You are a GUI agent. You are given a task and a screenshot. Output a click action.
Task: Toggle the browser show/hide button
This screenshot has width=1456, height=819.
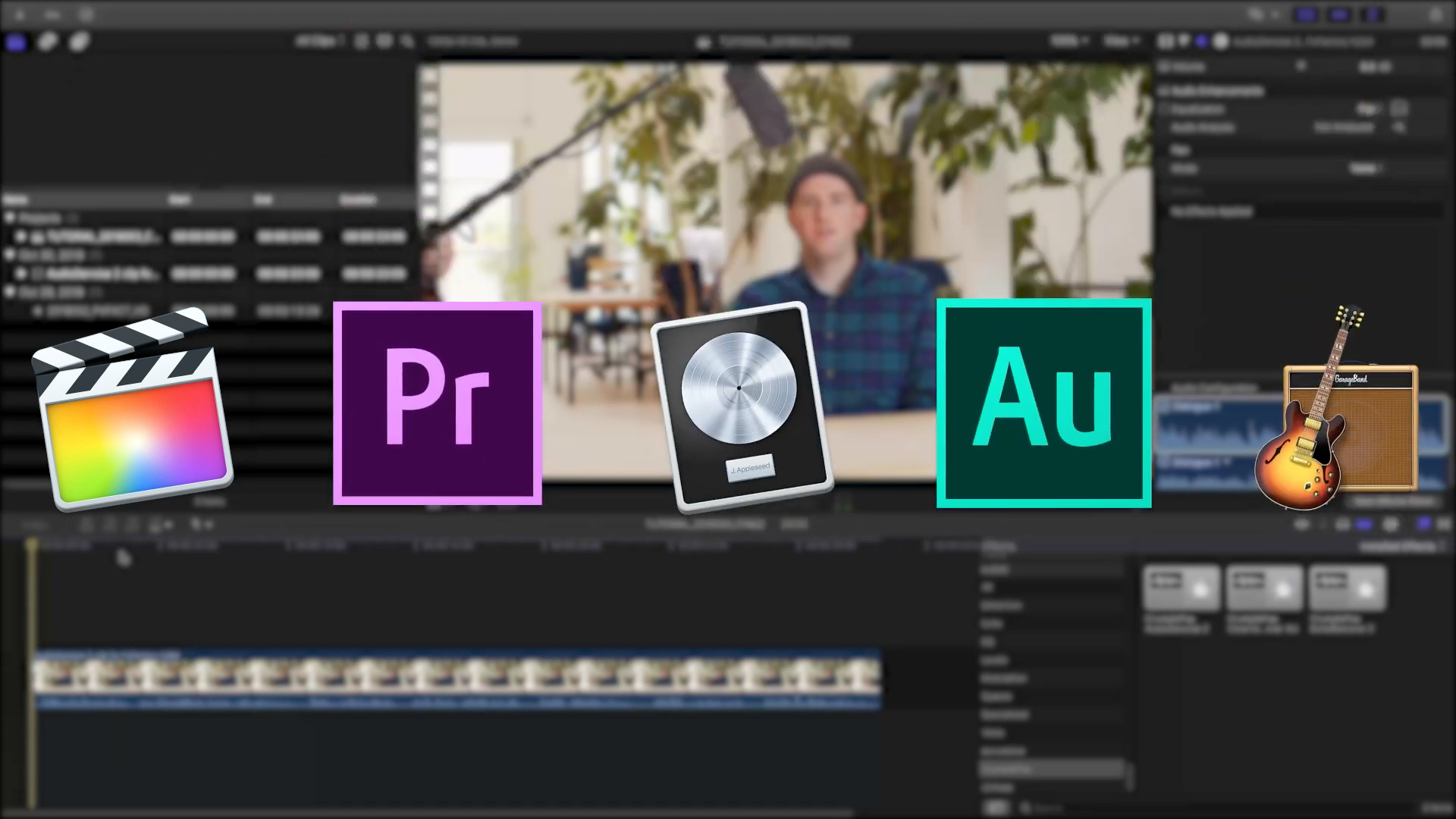pyautogui.click(x=1306, y=14)
